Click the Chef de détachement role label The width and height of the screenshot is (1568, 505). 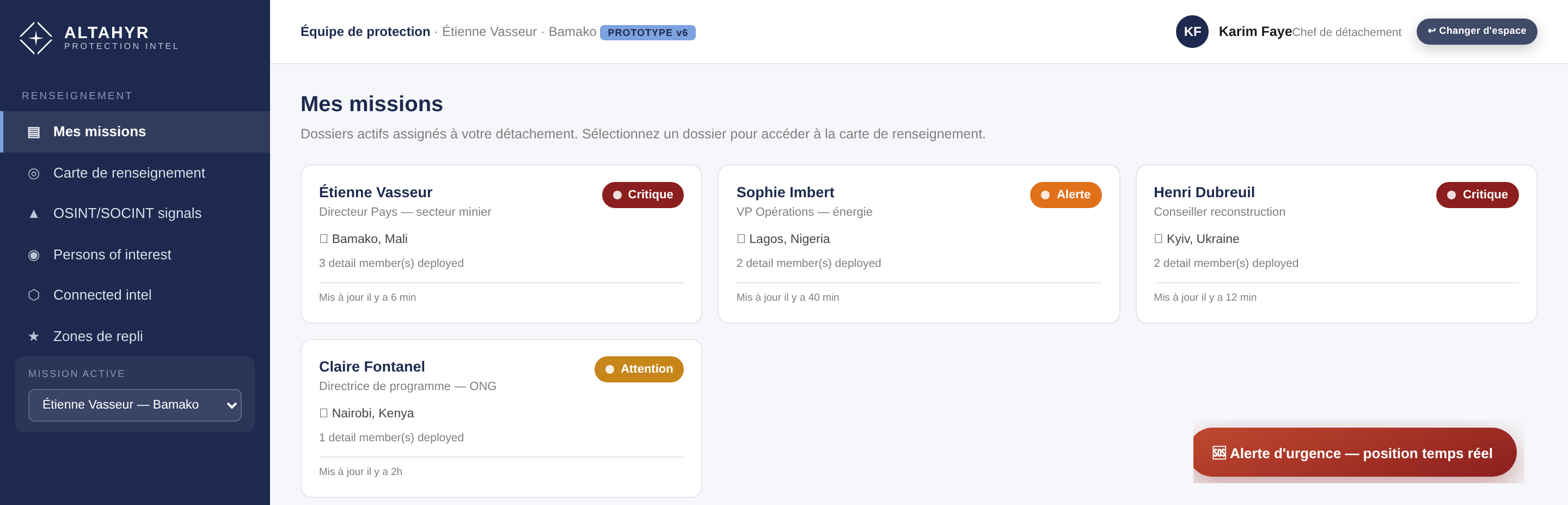click(1346, 32)
